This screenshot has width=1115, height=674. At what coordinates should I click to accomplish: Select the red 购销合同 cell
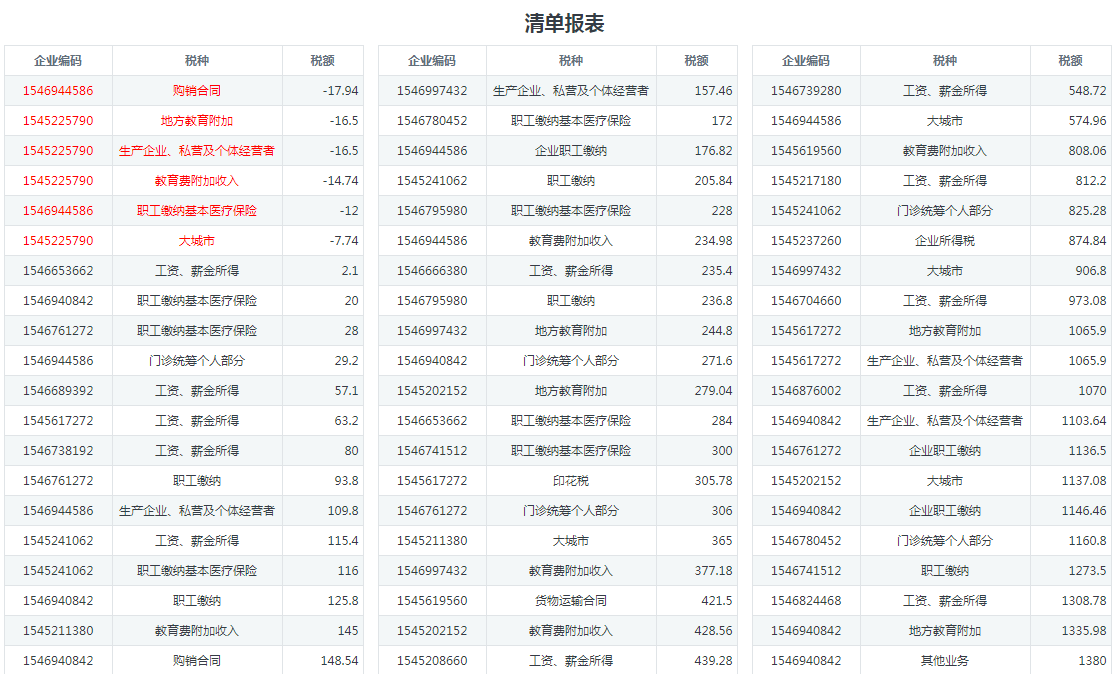(x=197, y=91)
